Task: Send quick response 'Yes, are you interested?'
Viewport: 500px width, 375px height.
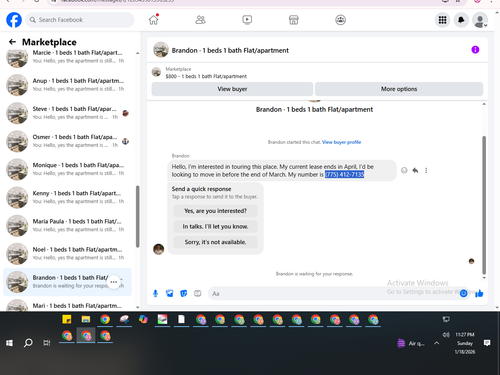Action: [x=215, y=211]
